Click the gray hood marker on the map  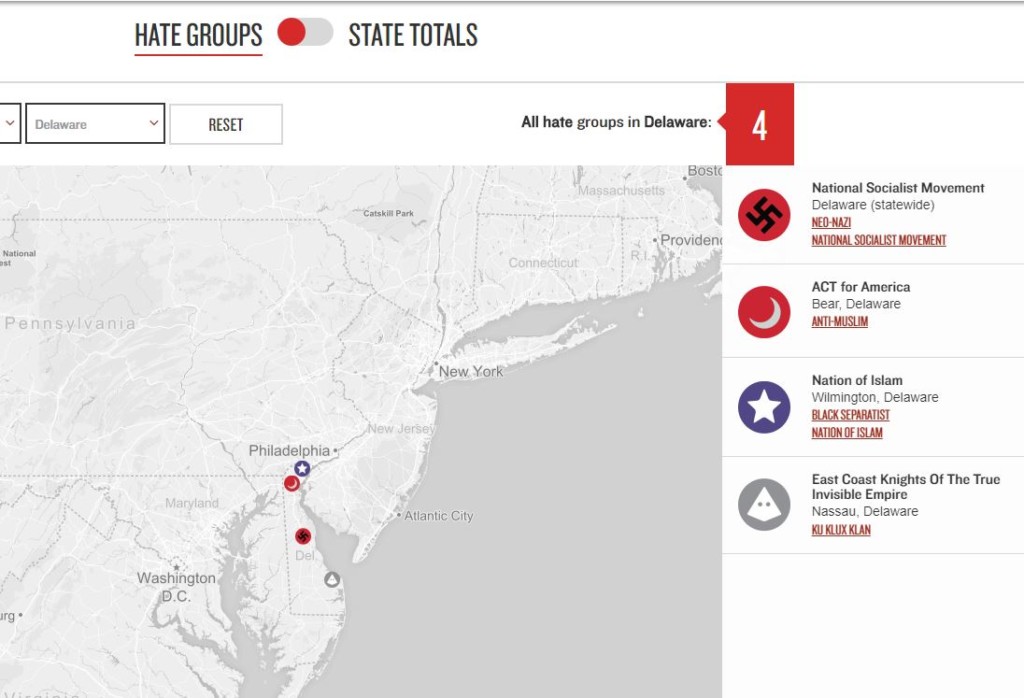pyautogui.click(x=332, y=580)
